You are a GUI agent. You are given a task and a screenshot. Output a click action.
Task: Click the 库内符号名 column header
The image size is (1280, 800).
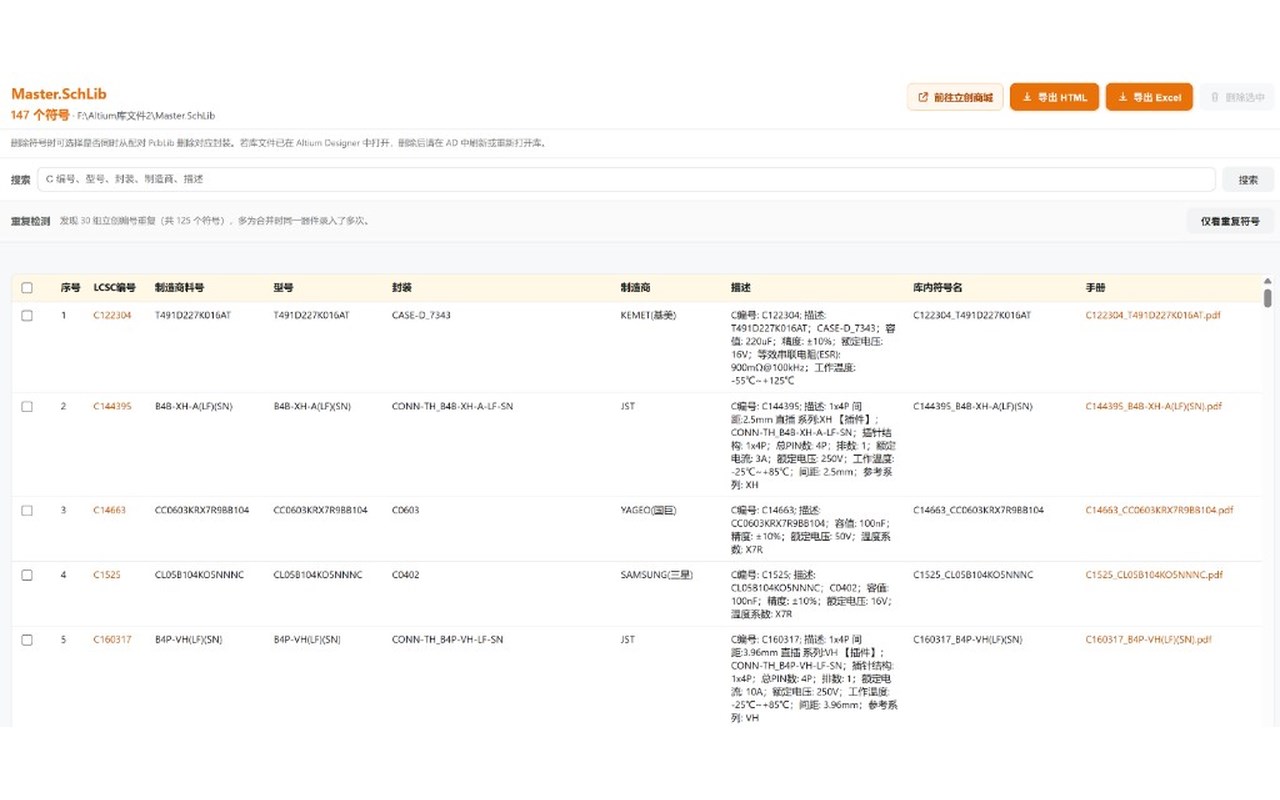coord(938,288)
